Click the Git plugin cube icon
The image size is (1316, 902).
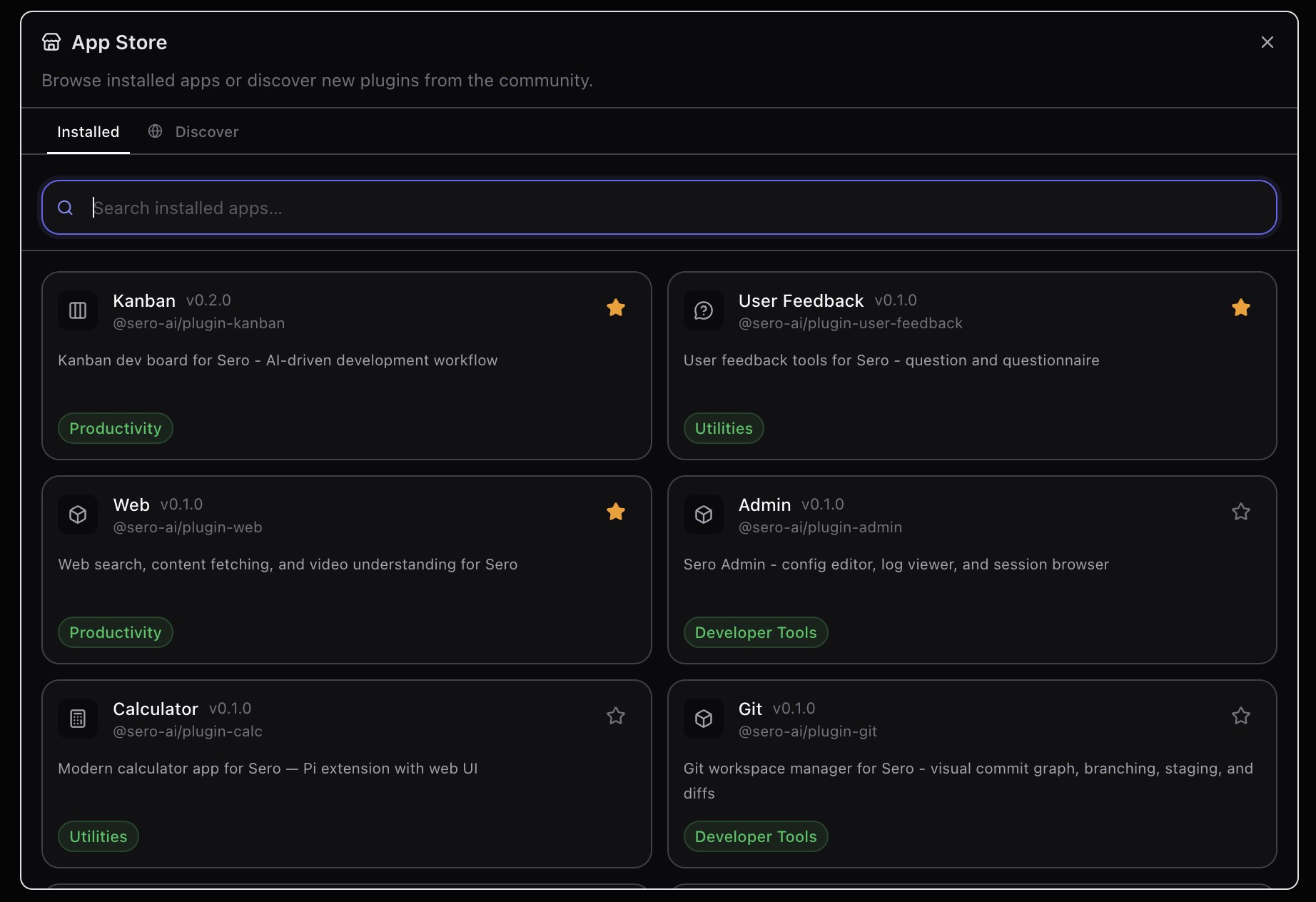click(703, 719)
